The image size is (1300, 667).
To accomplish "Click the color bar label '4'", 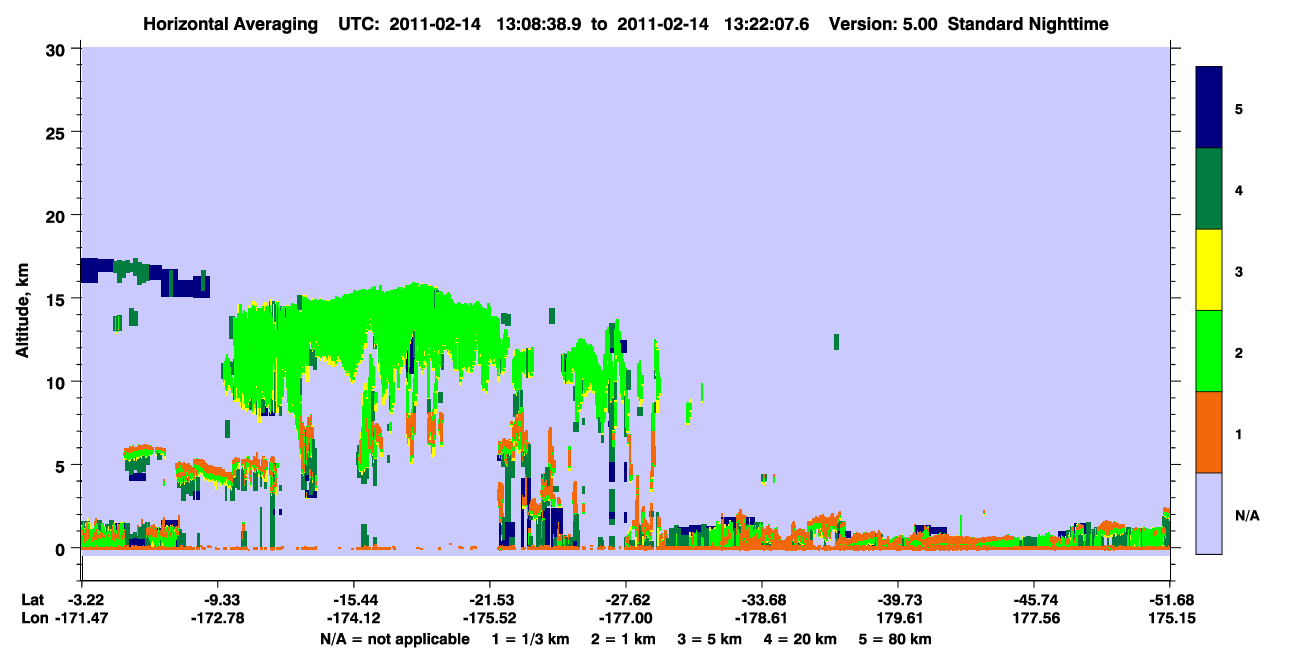I will [x=1239, y=189].
